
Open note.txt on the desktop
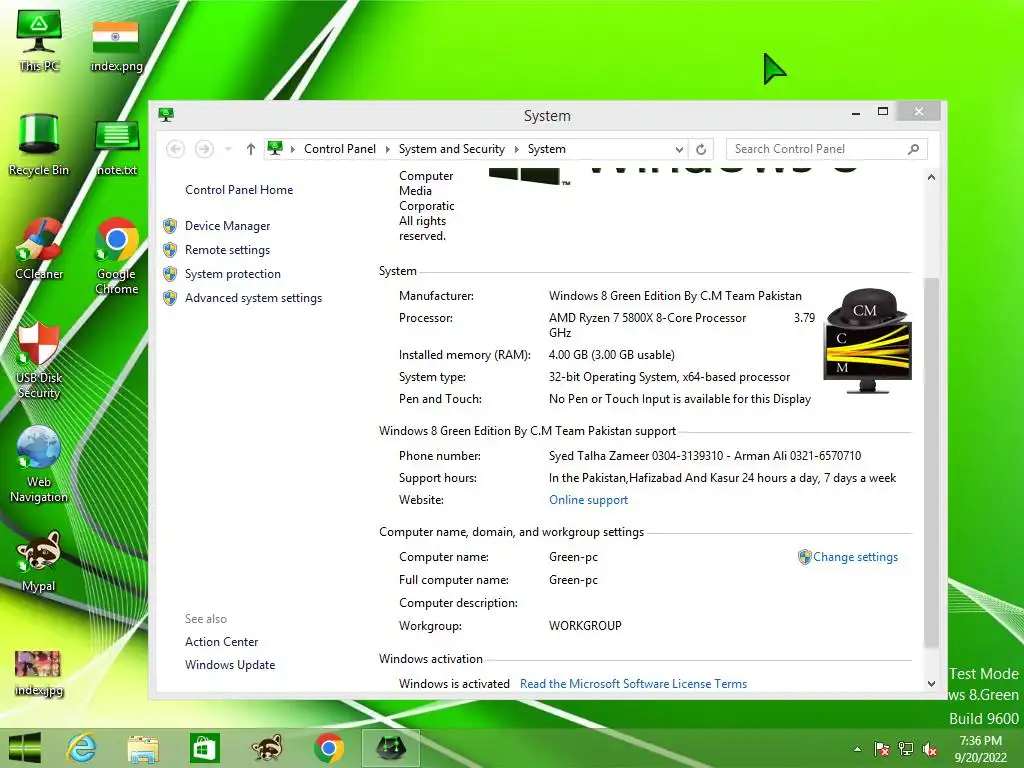117,148
